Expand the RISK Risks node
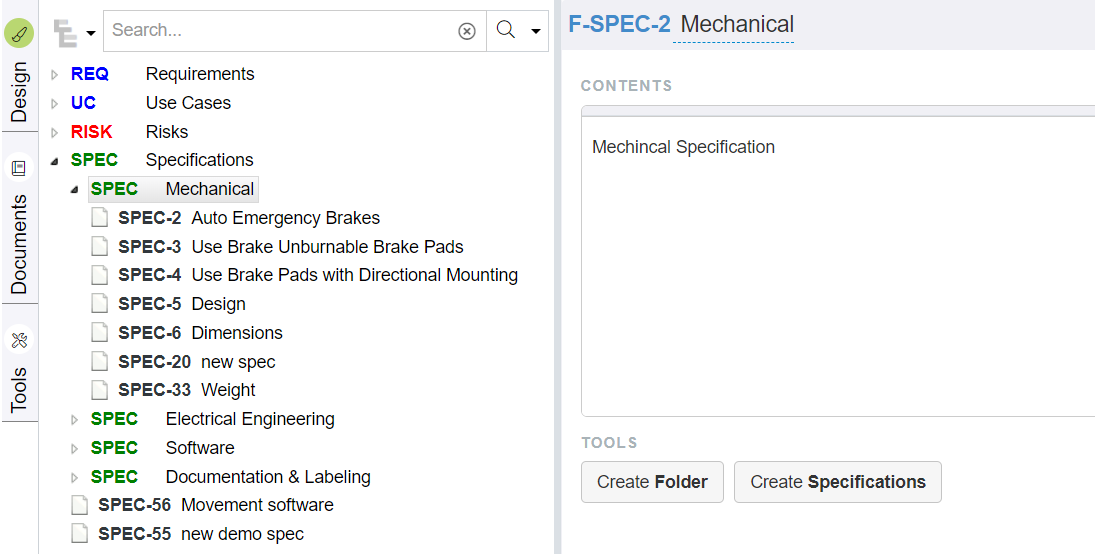The width and height of the screenshot is (1095, 554). coord(55,132)
